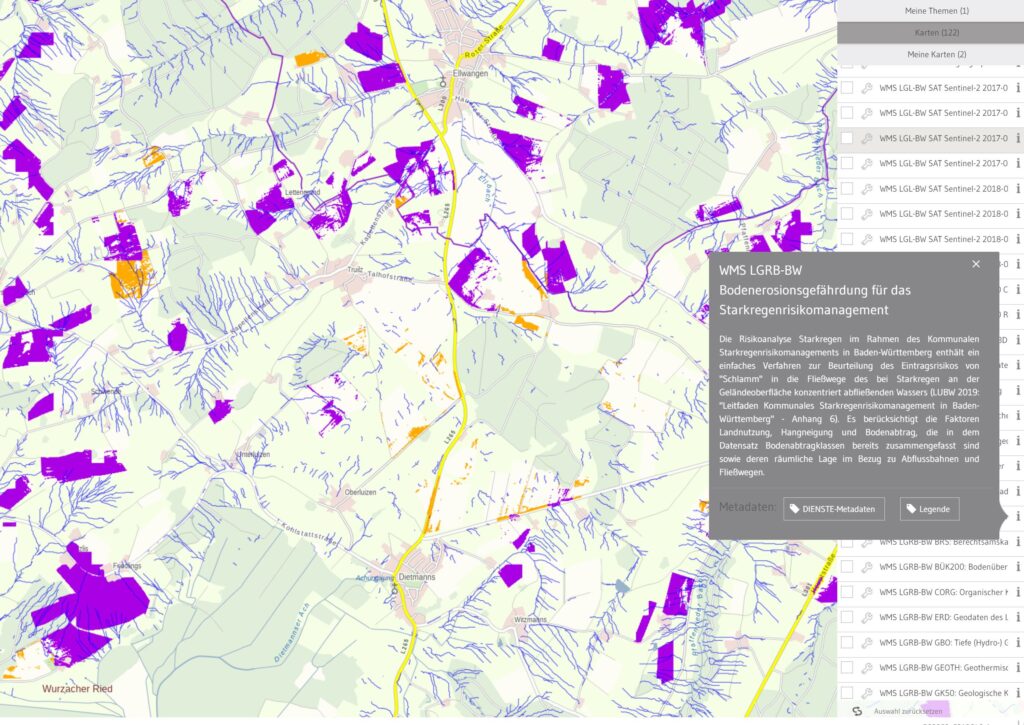Screen dimensions: 1024x725
Task: Open DIENSTE-Metadaten for the layer
Action: 835,509
